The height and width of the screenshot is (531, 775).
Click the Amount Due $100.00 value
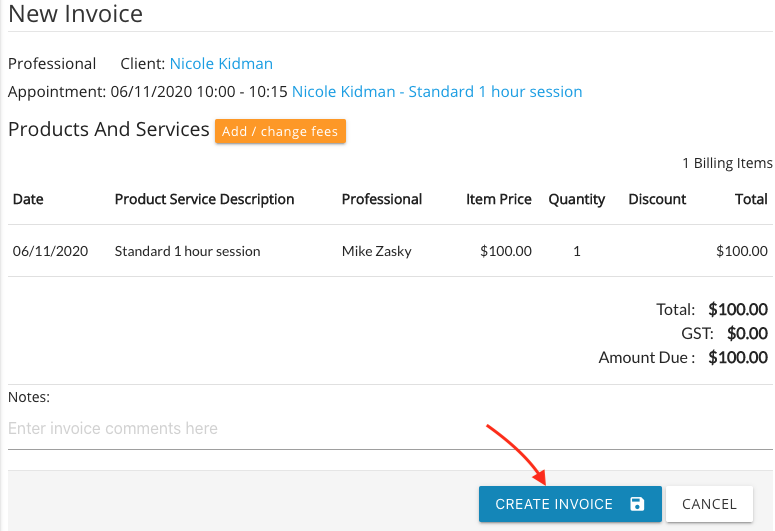[x=738, y=357]
